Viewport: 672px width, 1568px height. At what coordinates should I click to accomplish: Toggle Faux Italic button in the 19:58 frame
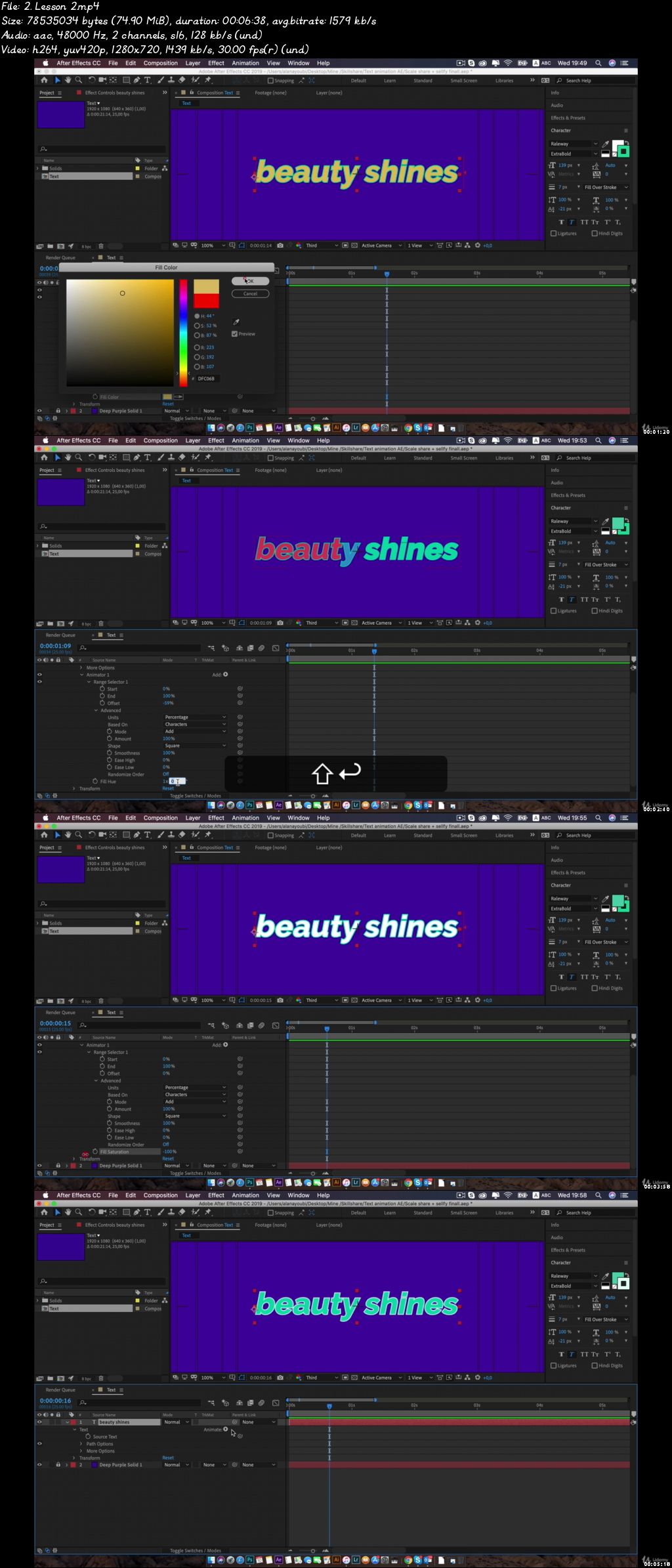[x=572, y=1354]
